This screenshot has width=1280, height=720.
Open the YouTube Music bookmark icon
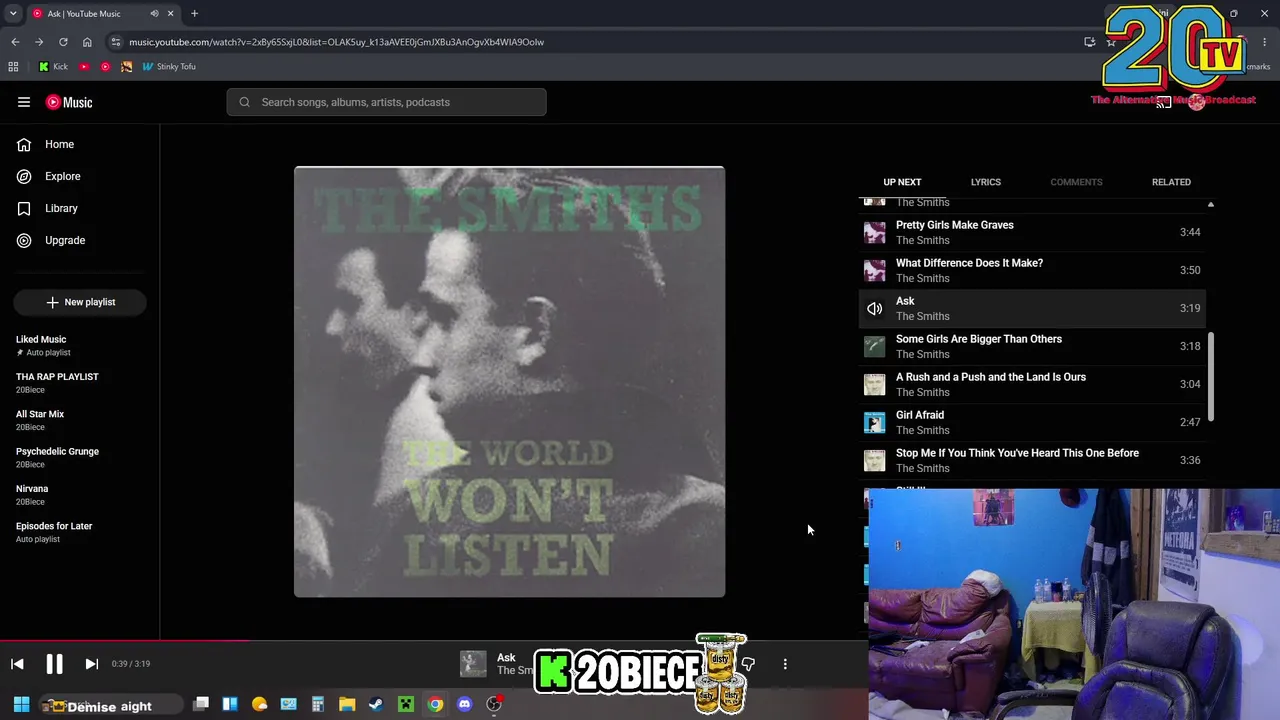(x=105, y=67)
